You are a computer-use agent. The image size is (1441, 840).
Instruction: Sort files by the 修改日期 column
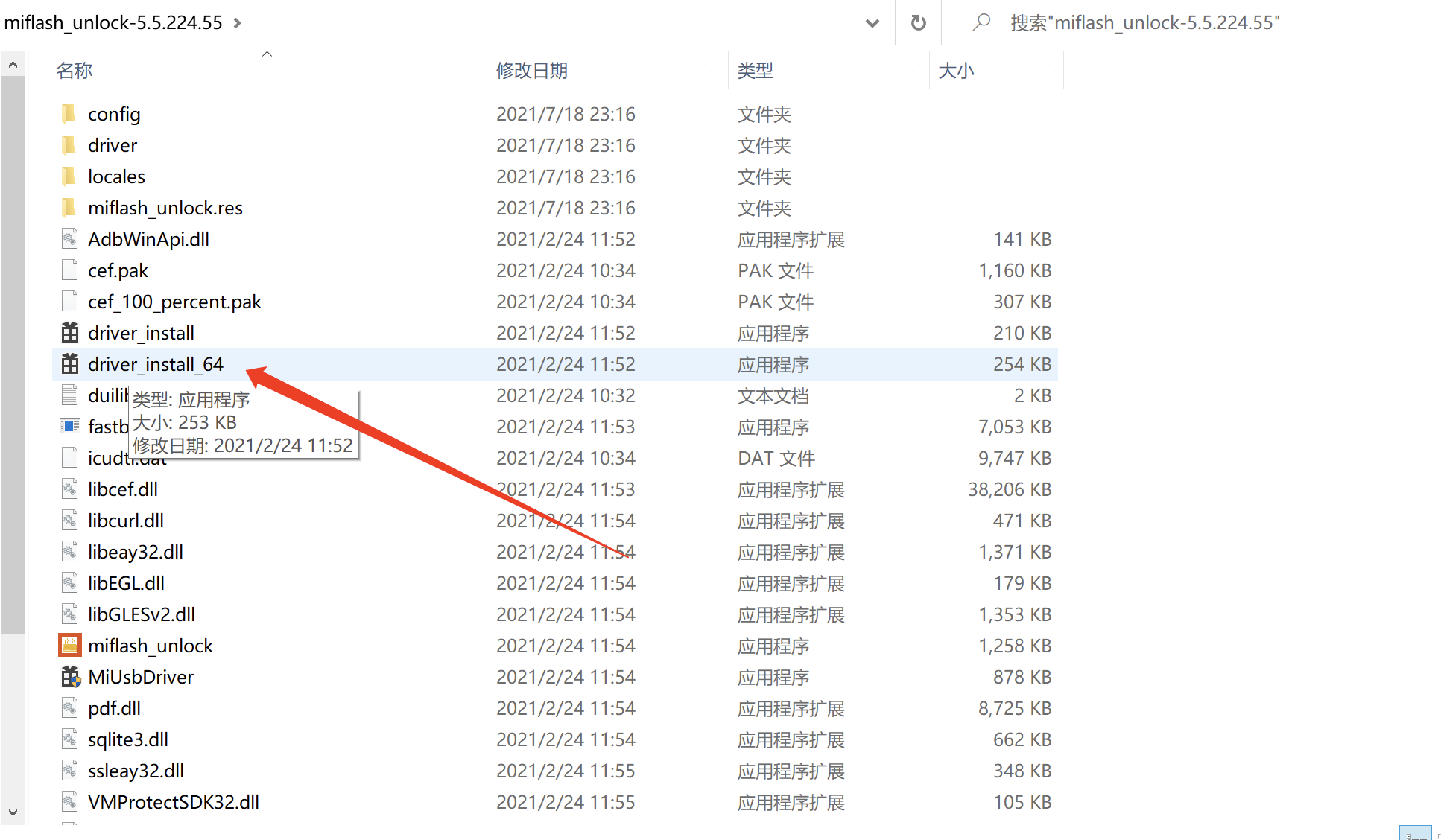(x=532, y=70)
